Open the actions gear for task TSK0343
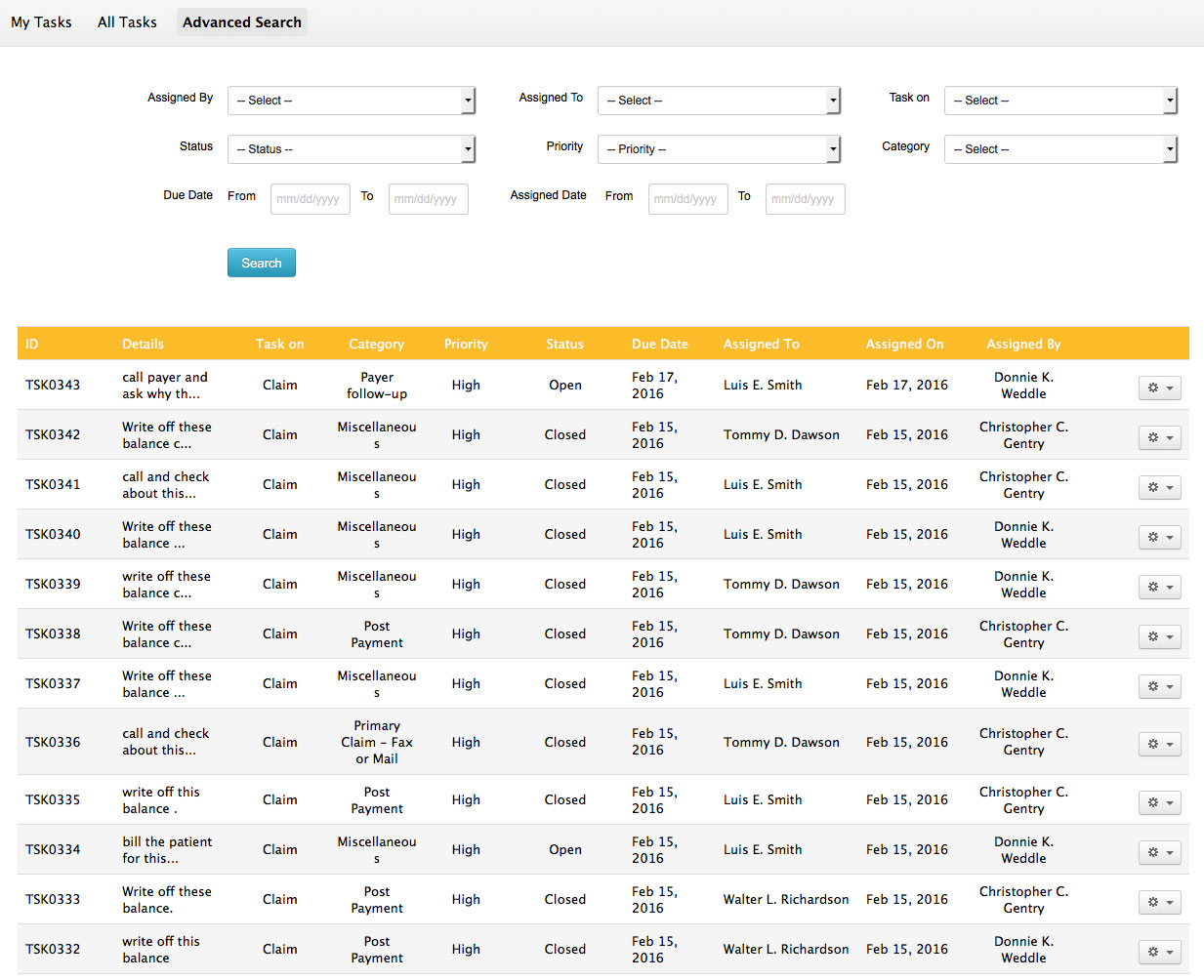The height and width of the screenshot is (980, 1204). pos(1158,388)
